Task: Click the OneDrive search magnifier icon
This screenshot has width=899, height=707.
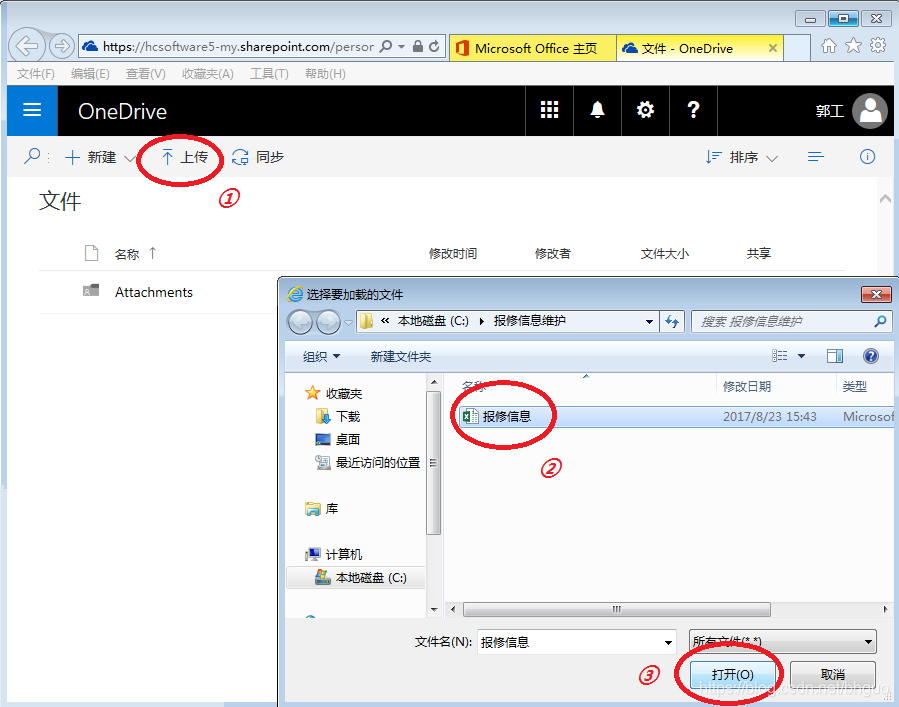Action: [x=32, y=156]
